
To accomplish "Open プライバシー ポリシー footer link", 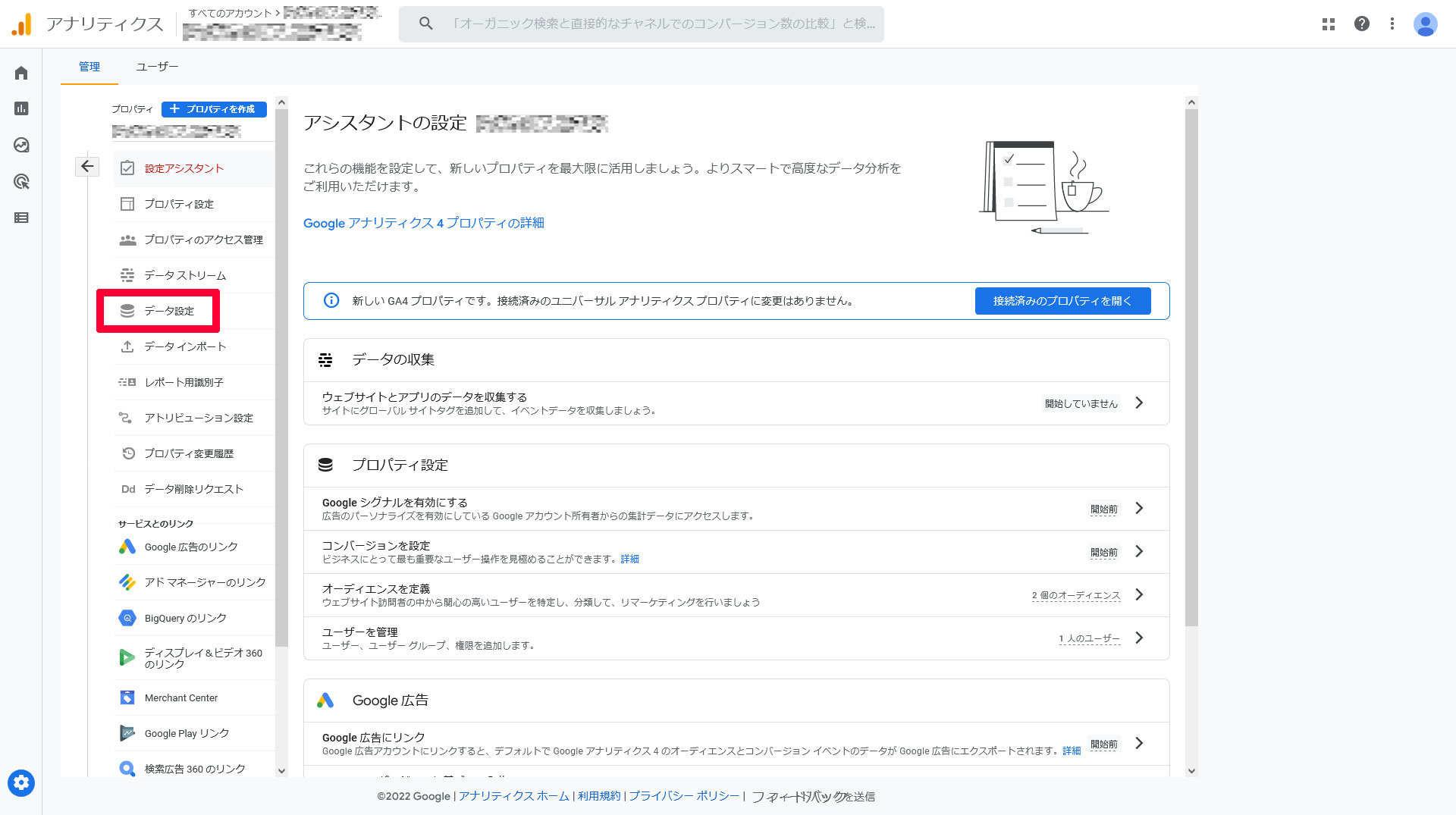I will click(x=684, y=796).
